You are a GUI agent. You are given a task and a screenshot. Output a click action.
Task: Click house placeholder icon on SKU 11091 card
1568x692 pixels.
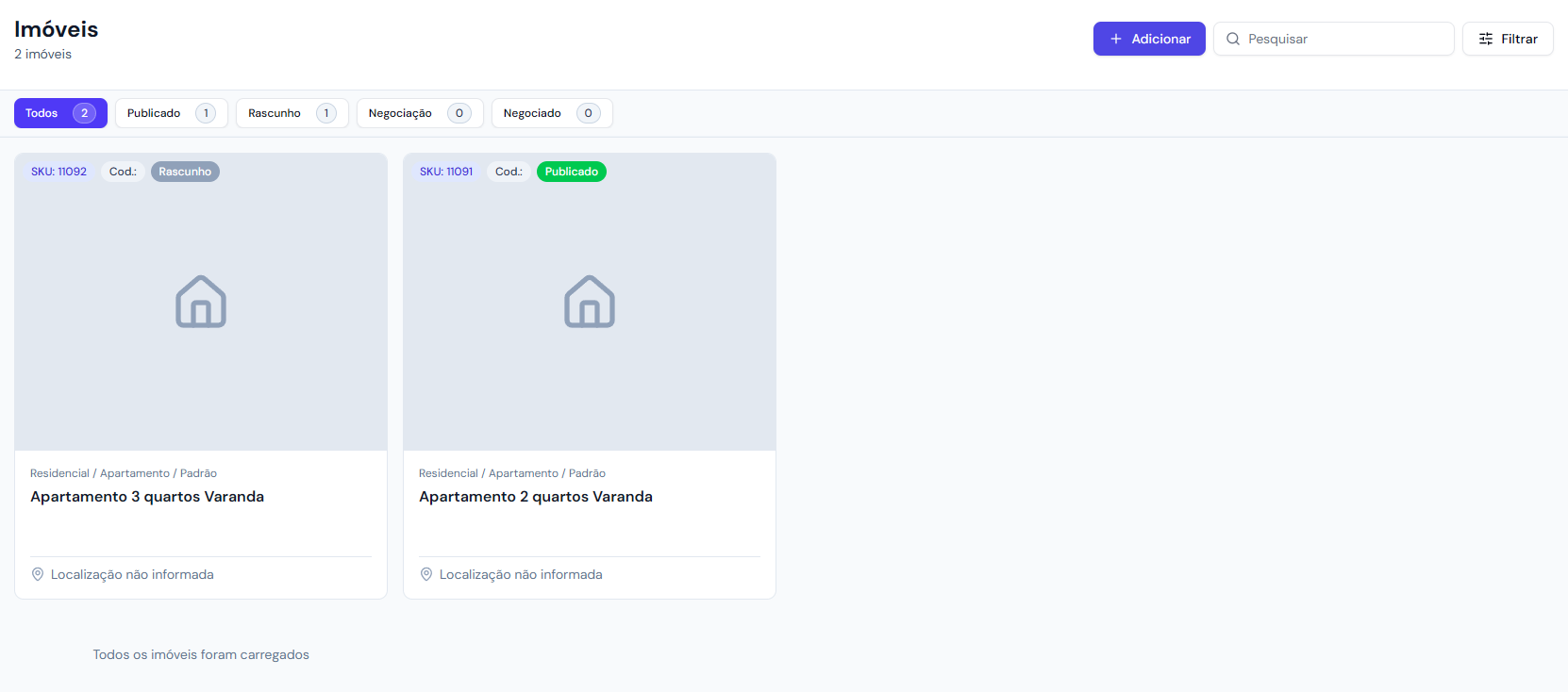(590, 302)
